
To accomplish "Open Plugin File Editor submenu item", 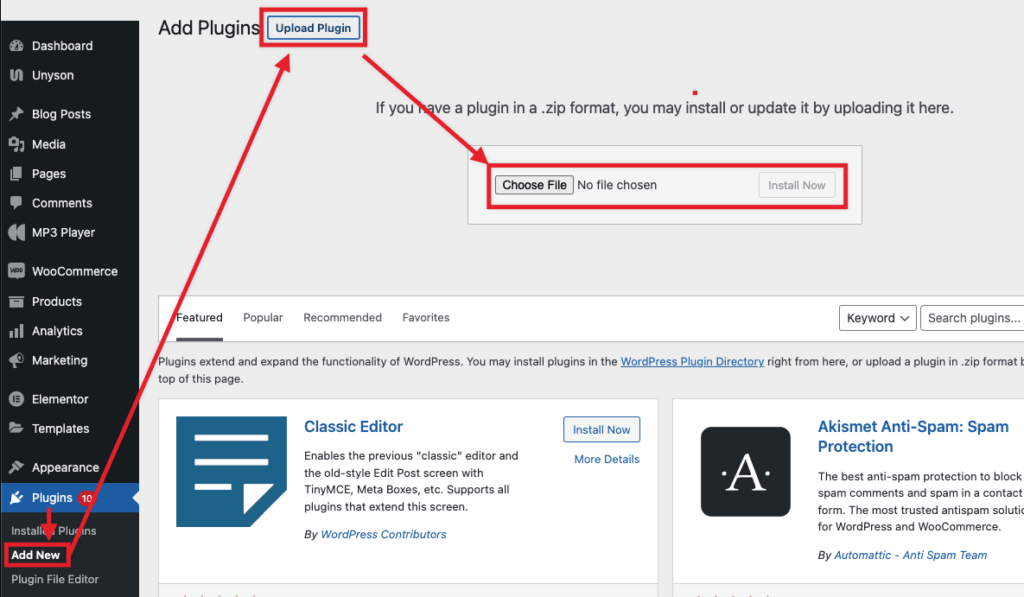I will click(x=55, y=579).
